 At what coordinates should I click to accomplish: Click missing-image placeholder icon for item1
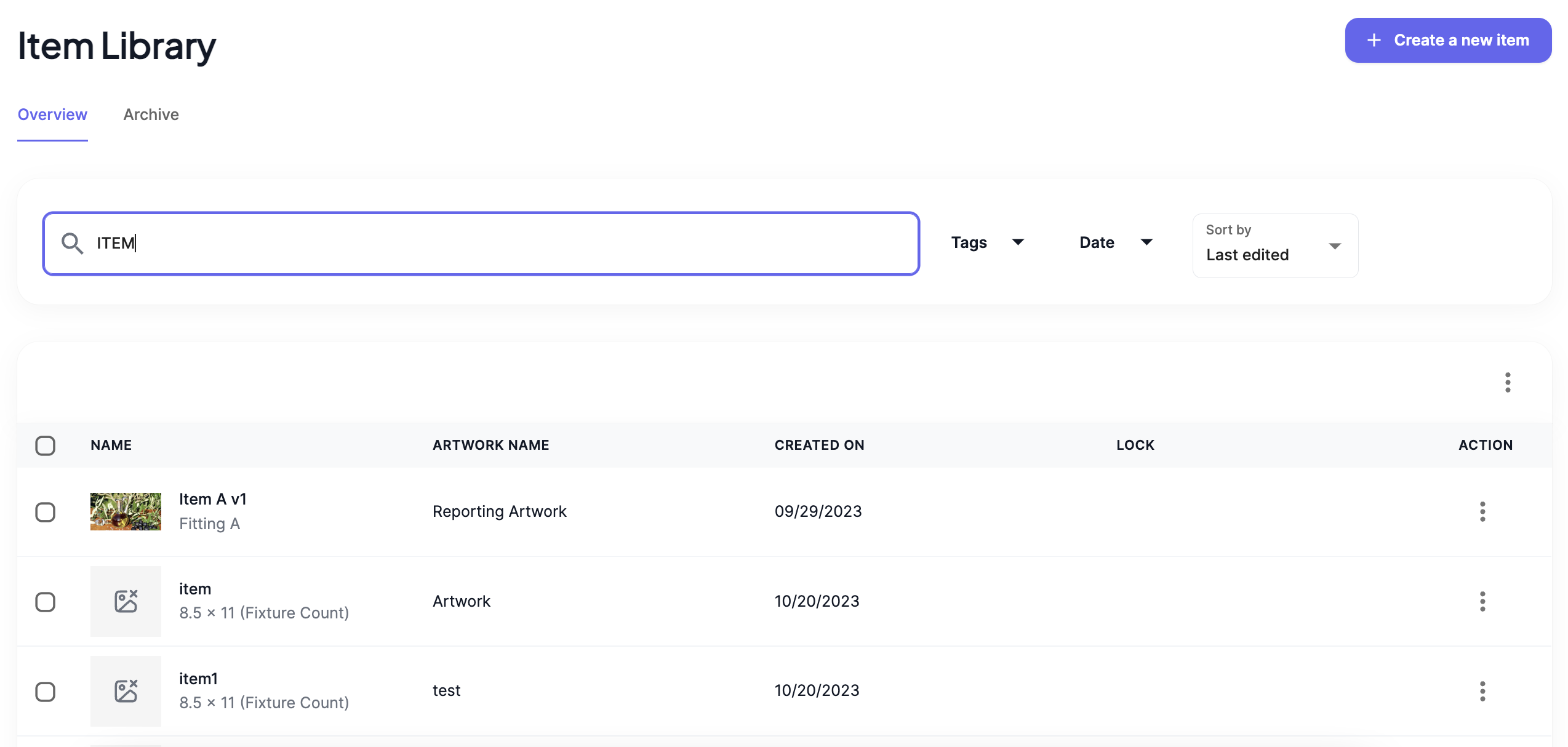click(126, 691)
